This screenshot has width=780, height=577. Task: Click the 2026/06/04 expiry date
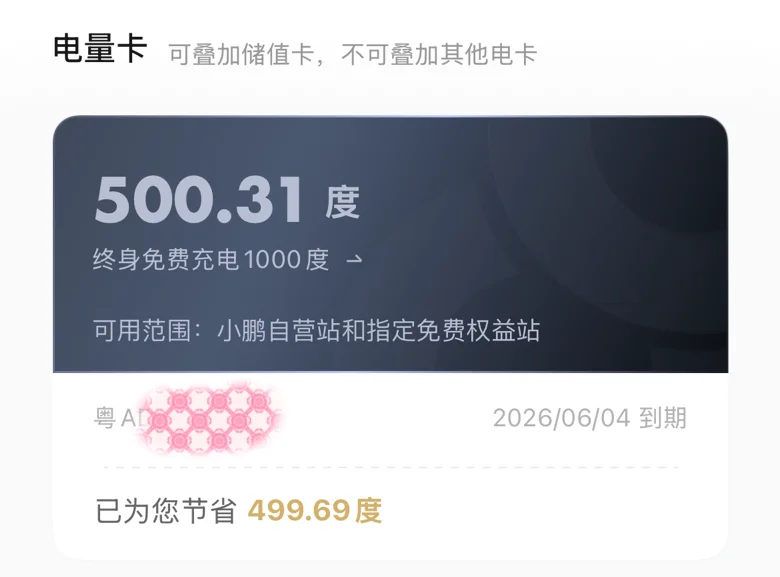pos(562,418)
